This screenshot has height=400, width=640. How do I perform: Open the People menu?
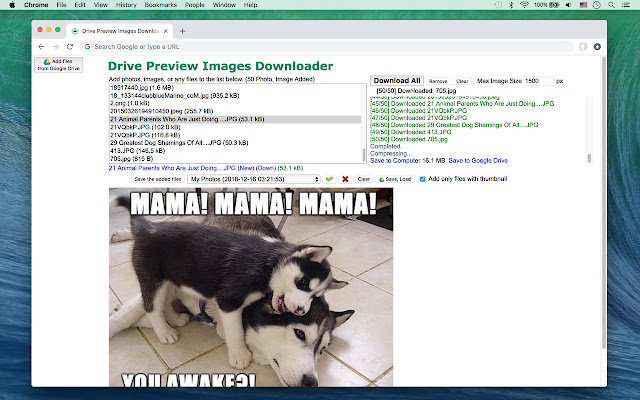tap(195, 5)
